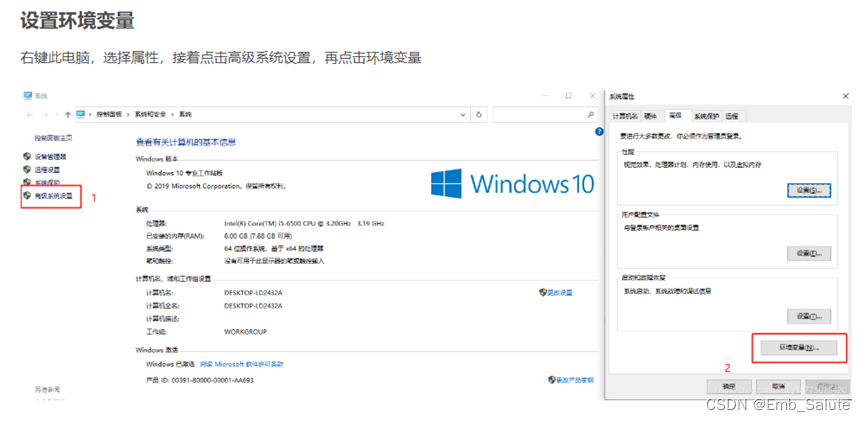865x421 pixels.
Task: Click the Windows 10 logo
Action: [x=512, y=183]
